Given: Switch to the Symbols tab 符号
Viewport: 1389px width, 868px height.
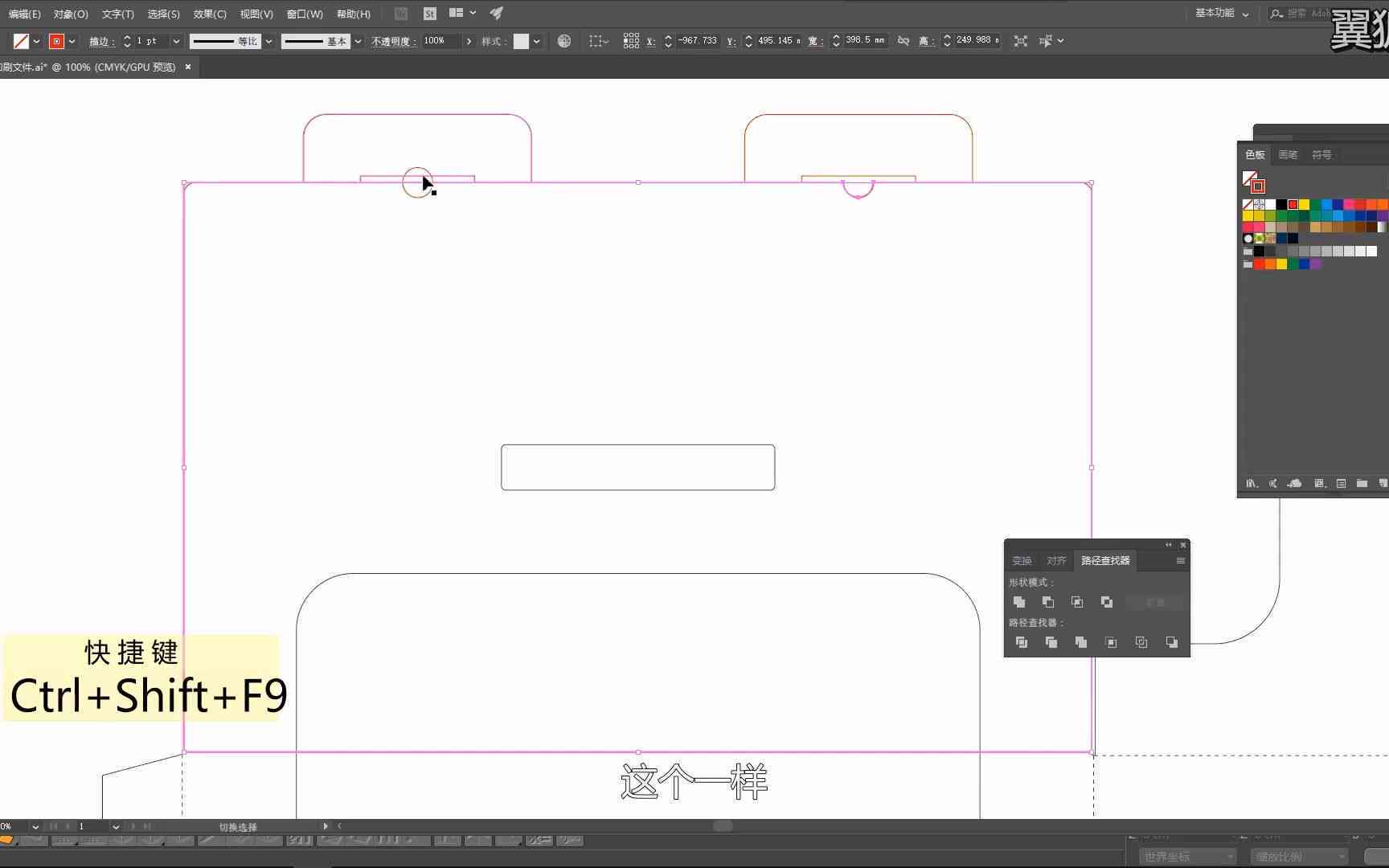Looking at the screenshot, I should point(1321,154).
